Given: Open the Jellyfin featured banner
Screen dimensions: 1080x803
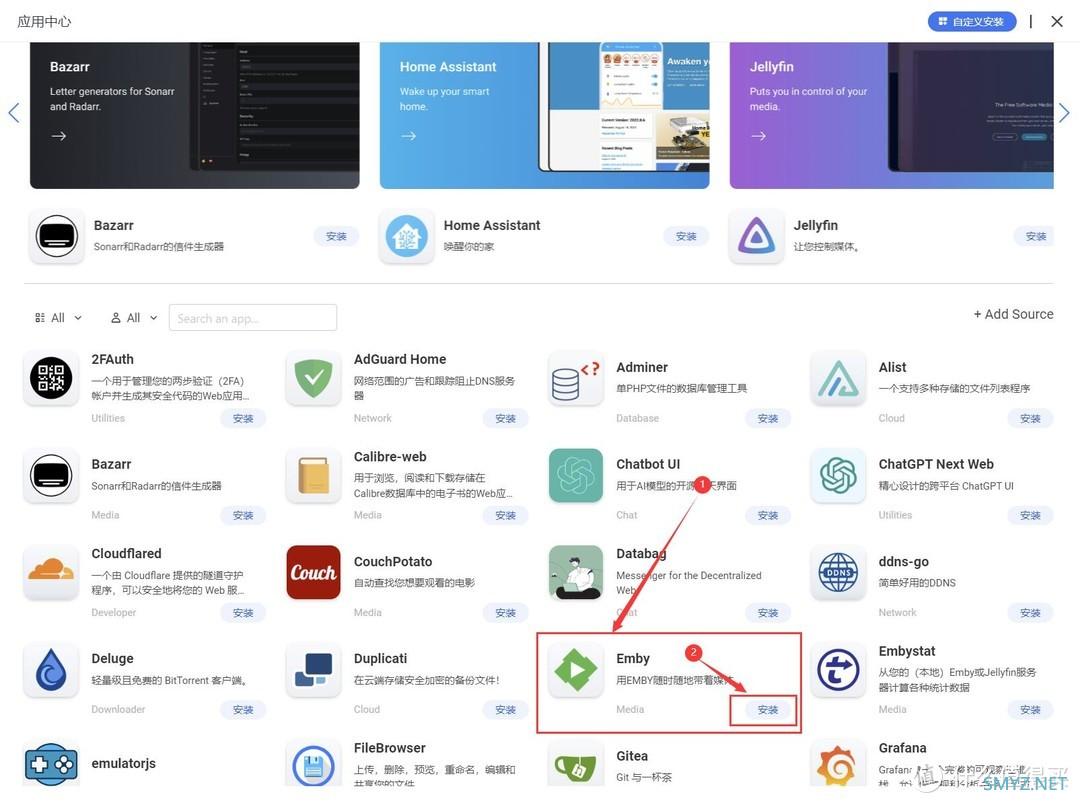Looking at the screenshot, I should [891, 115].
